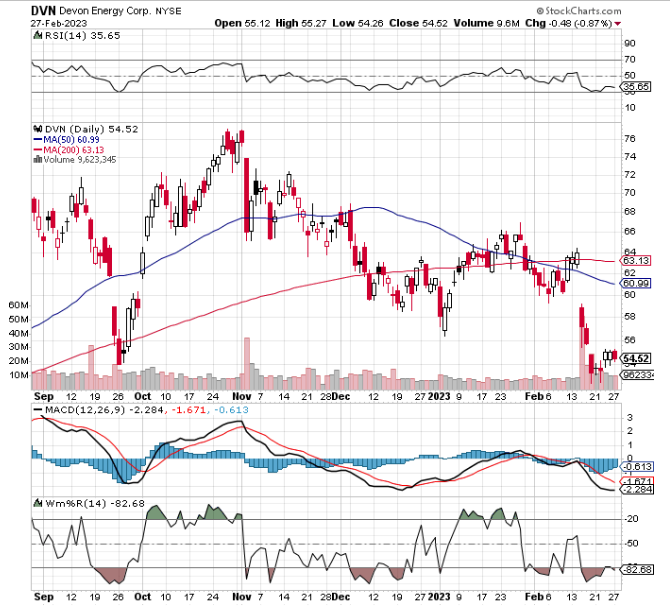670x608 pixels.
Task: Click the Nov label on the bottom date axis
Action: 241,596
